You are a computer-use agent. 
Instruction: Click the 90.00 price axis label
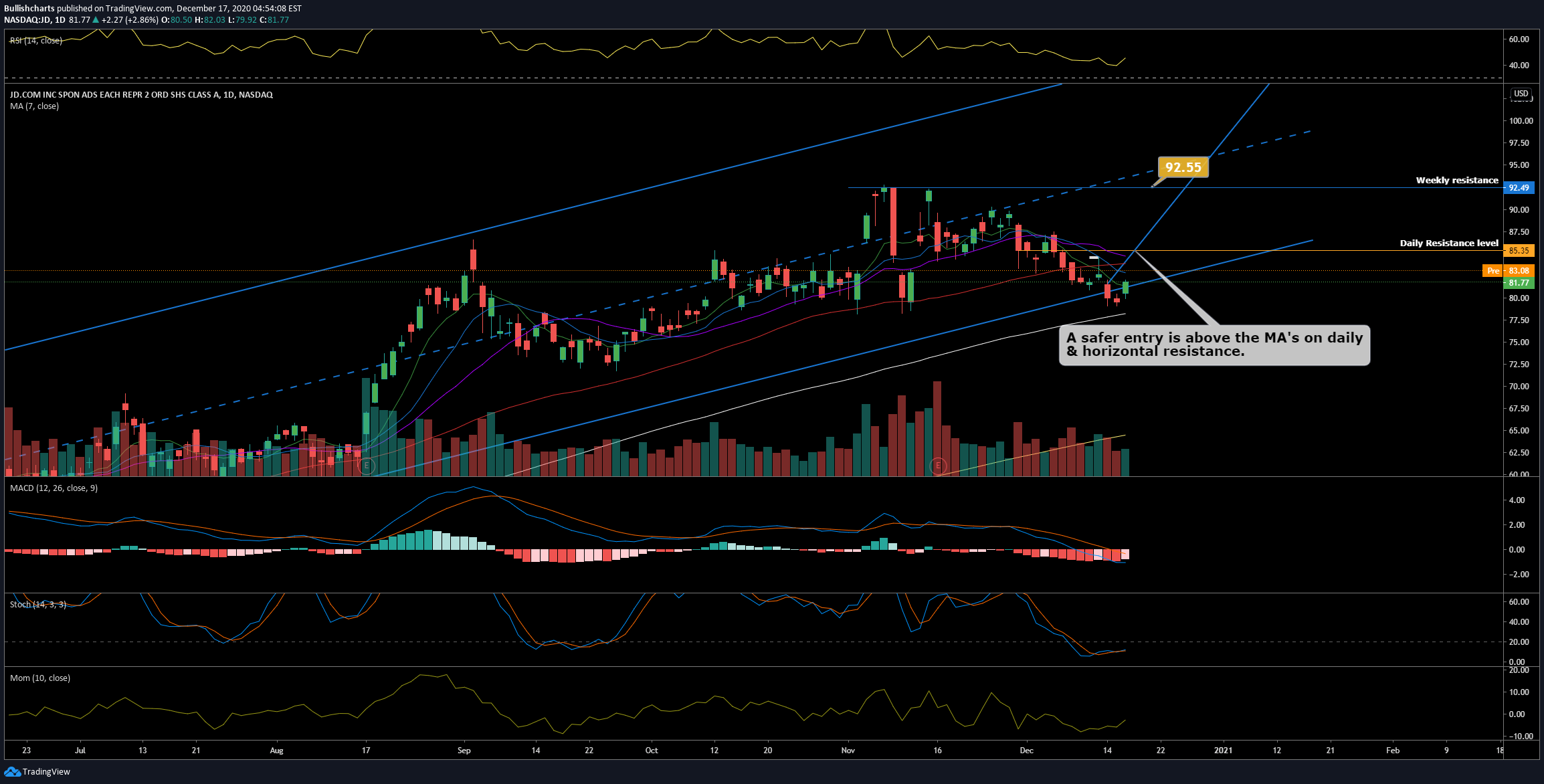click(1519, 210)
